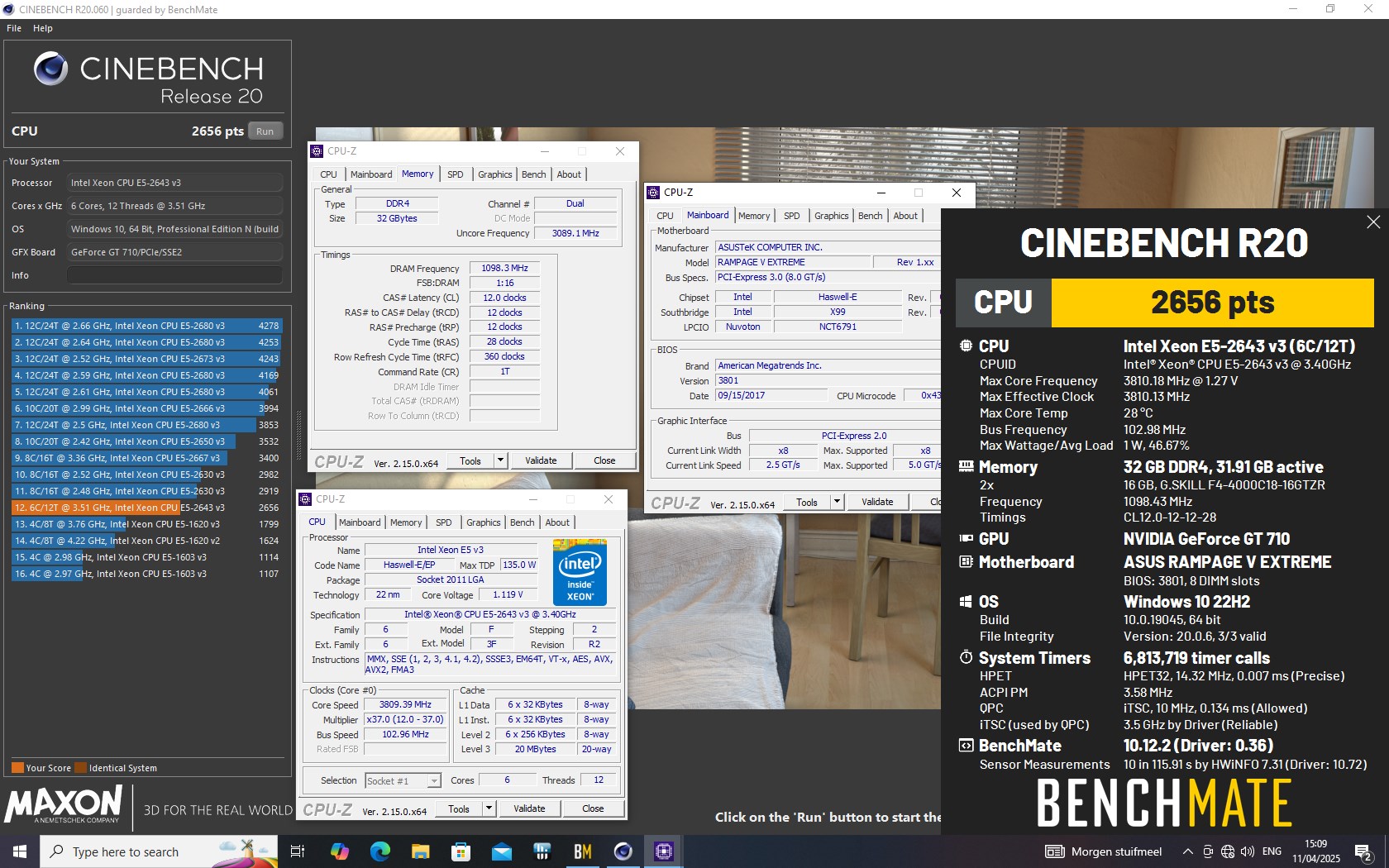Open Task View on the taskbar
The height and width of the screenshot is (868, 1389).
[298, 851]
